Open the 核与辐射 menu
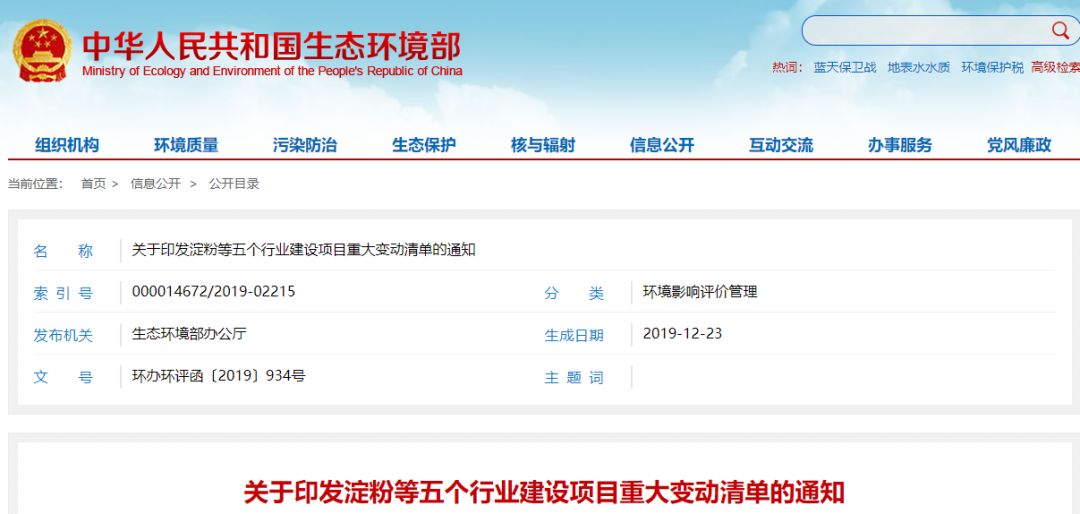This screenshot has width=1080, height=514. 543,145
